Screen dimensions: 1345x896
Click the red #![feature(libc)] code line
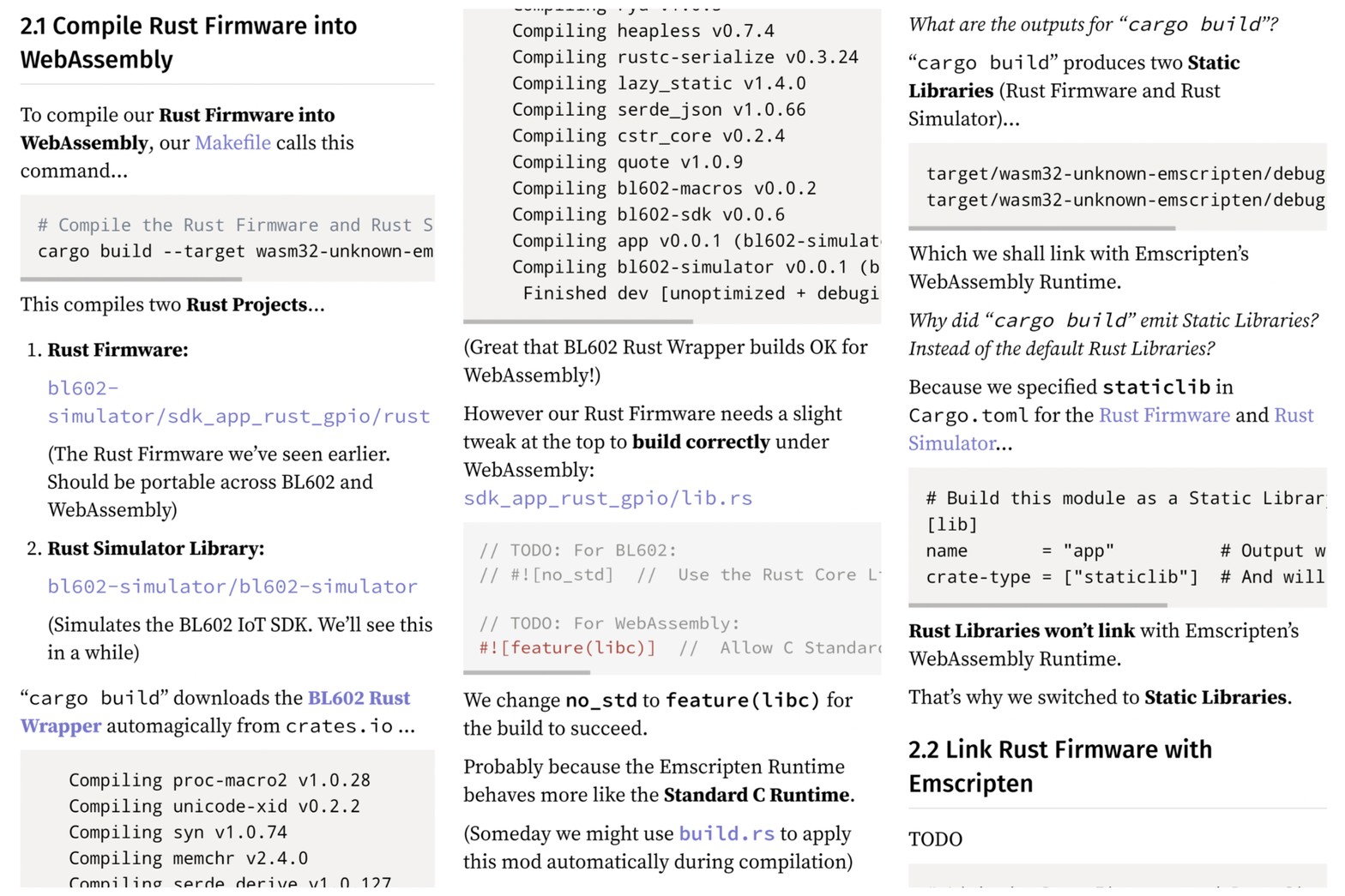click(x=567, y=648)
